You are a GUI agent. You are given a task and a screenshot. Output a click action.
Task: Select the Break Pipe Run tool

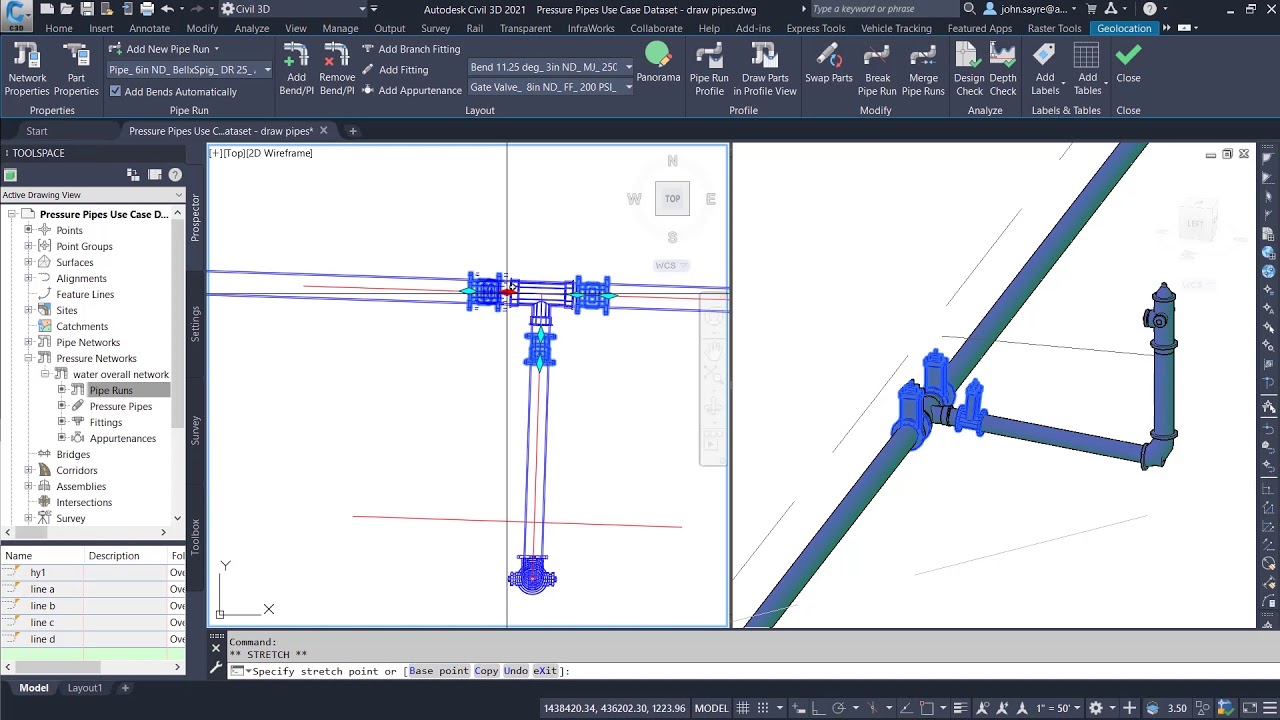click(877, 69)
